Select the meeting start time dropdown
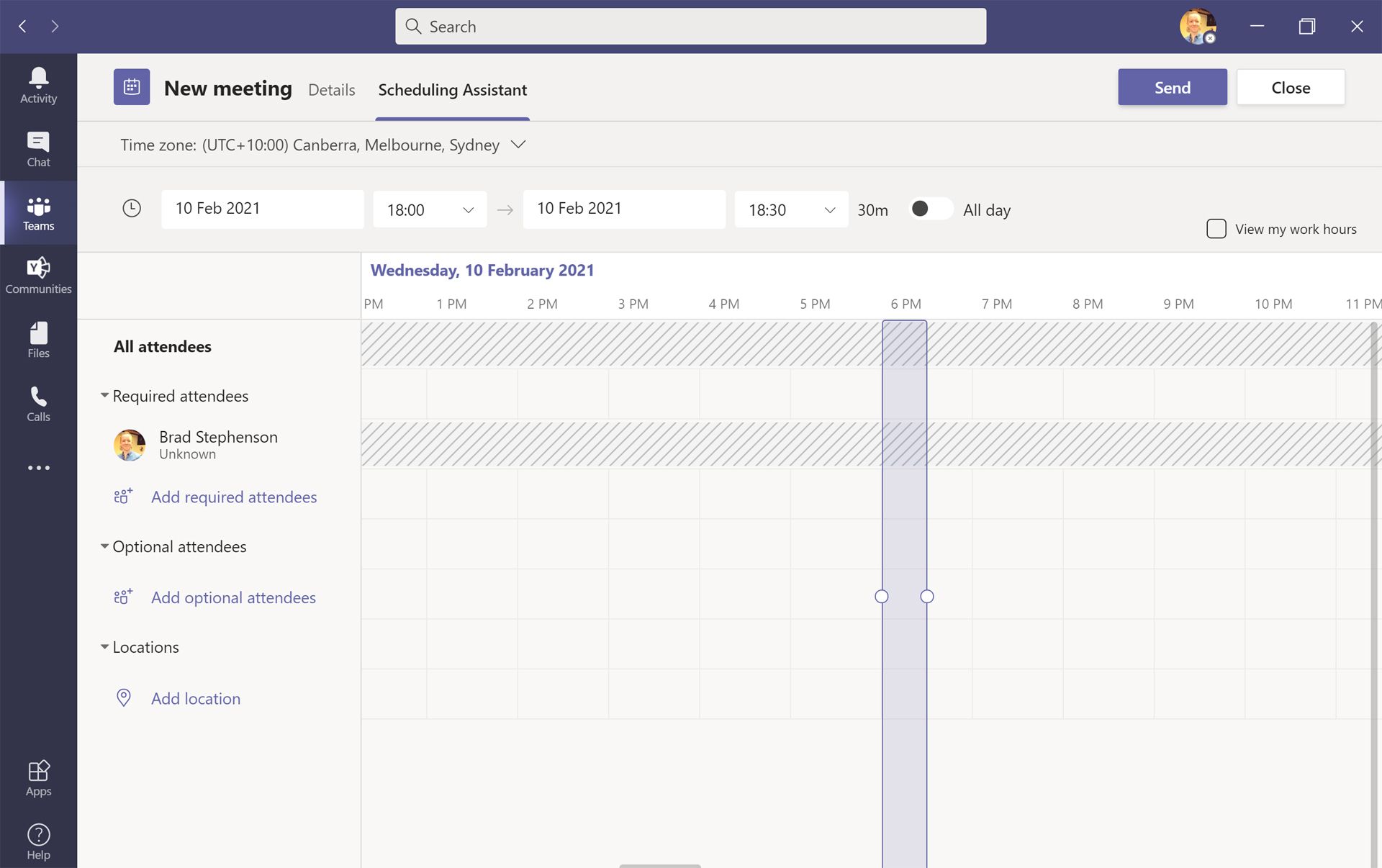The width and height of the screenshot is (1382, 868). [x=429, y=209]
